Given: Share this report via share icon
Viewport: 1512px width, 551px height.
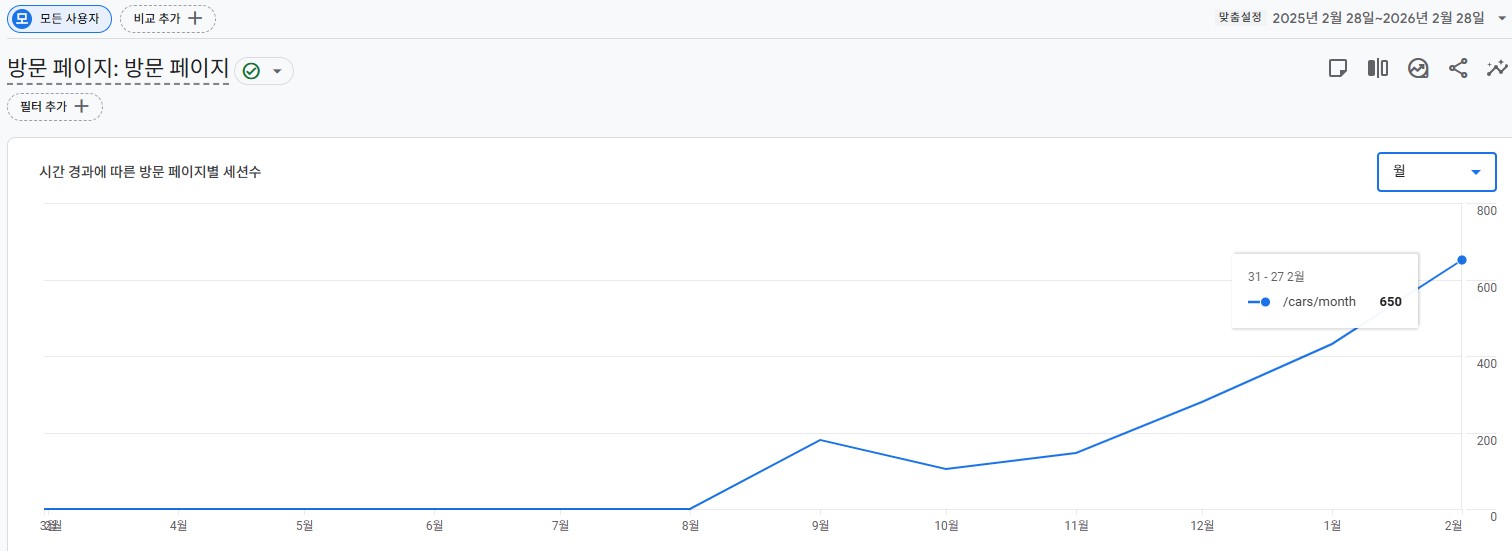Looking at the screenshot, I should (1458, 68).
